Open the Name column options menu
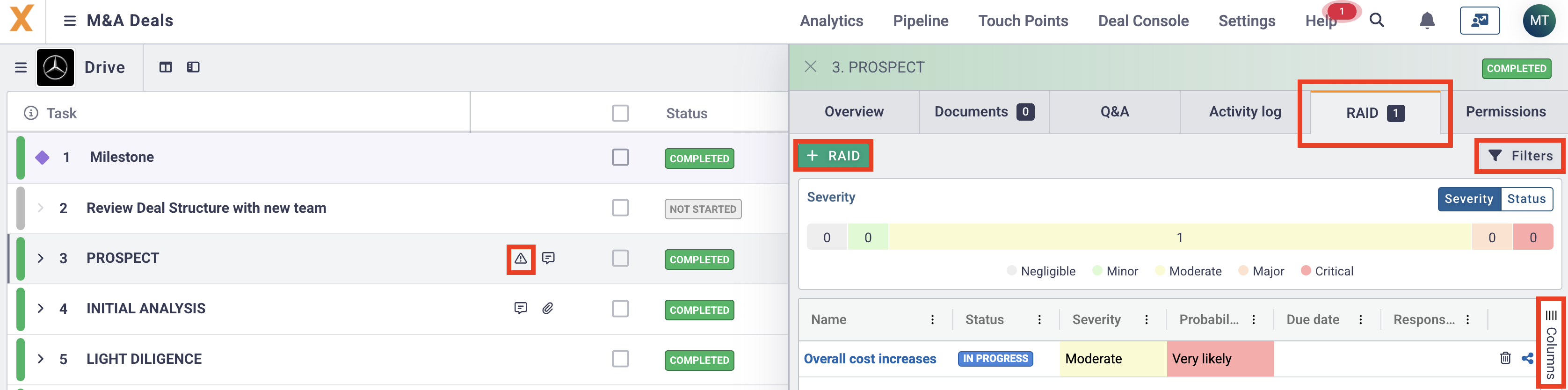 [x=932, y=320]
